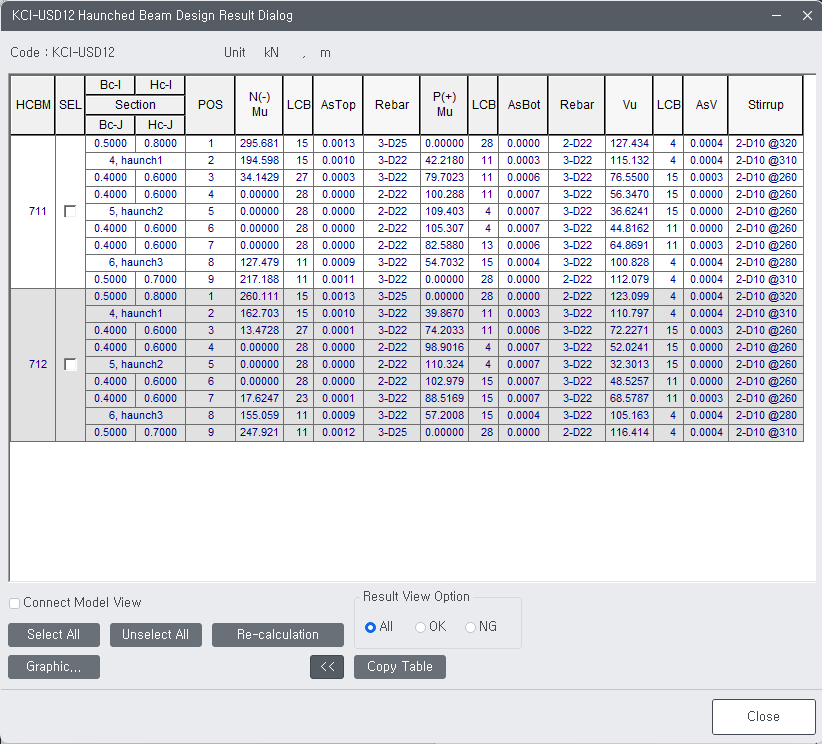Run Re-calculation
Screen dimensions: 822x744
[x=278, y=635]
